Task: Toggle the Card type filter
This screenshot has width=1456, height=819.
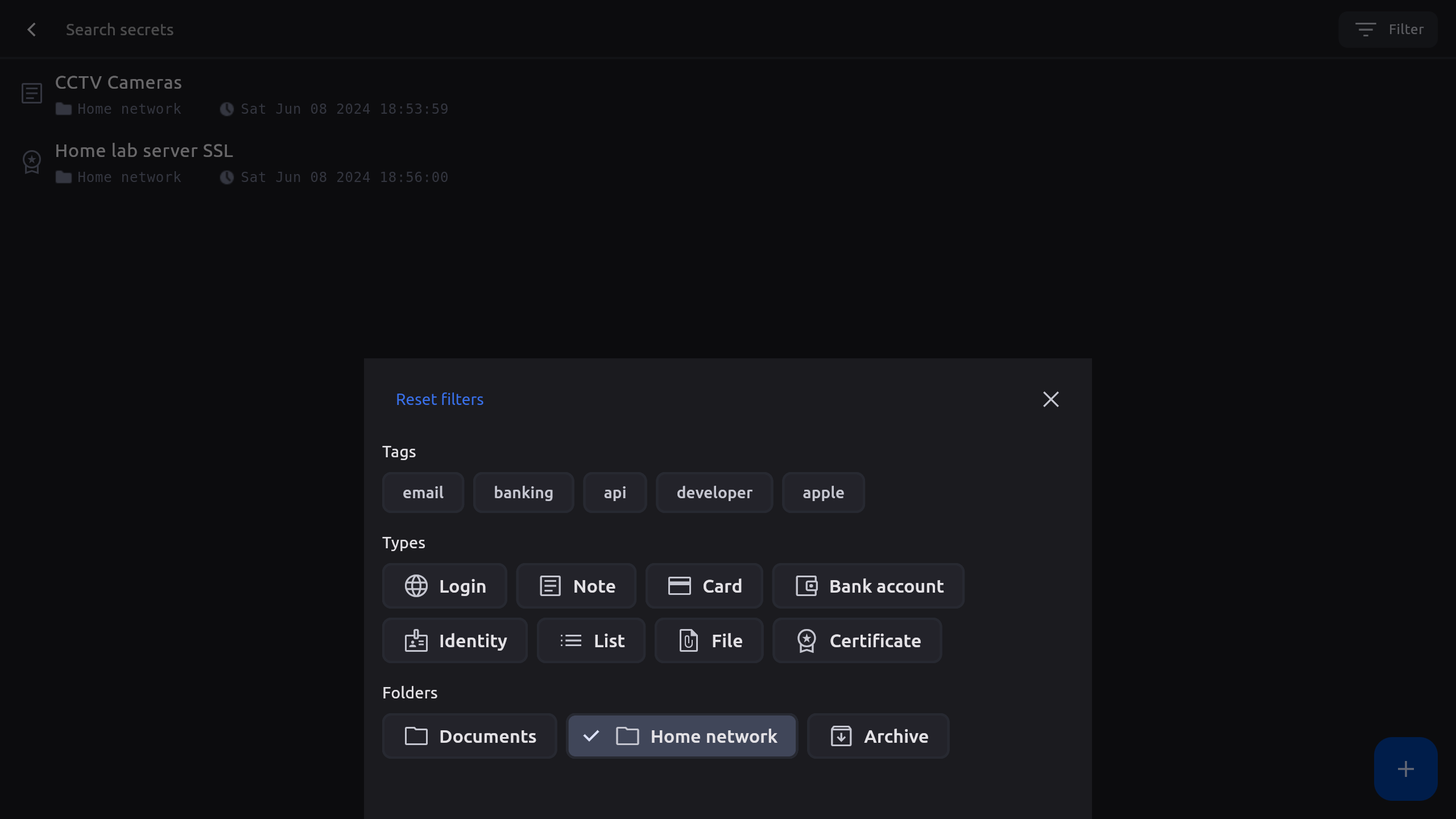Action: click(704, 586)
